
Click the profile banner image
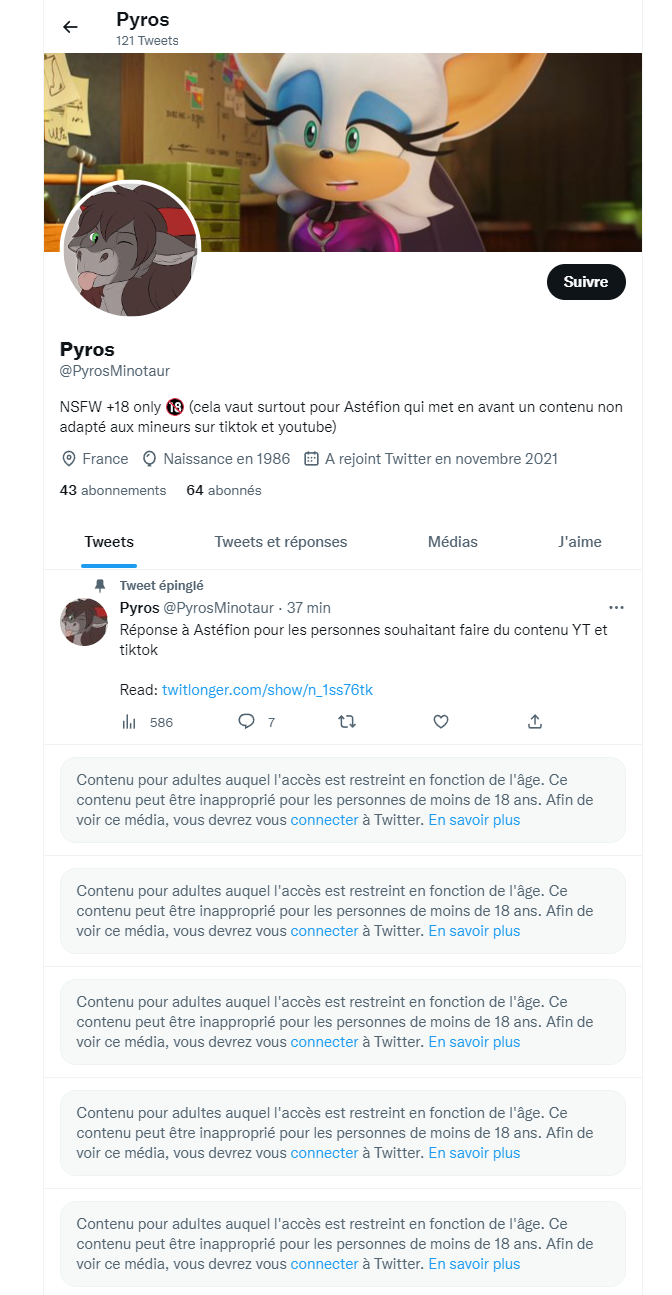point(400,130)
